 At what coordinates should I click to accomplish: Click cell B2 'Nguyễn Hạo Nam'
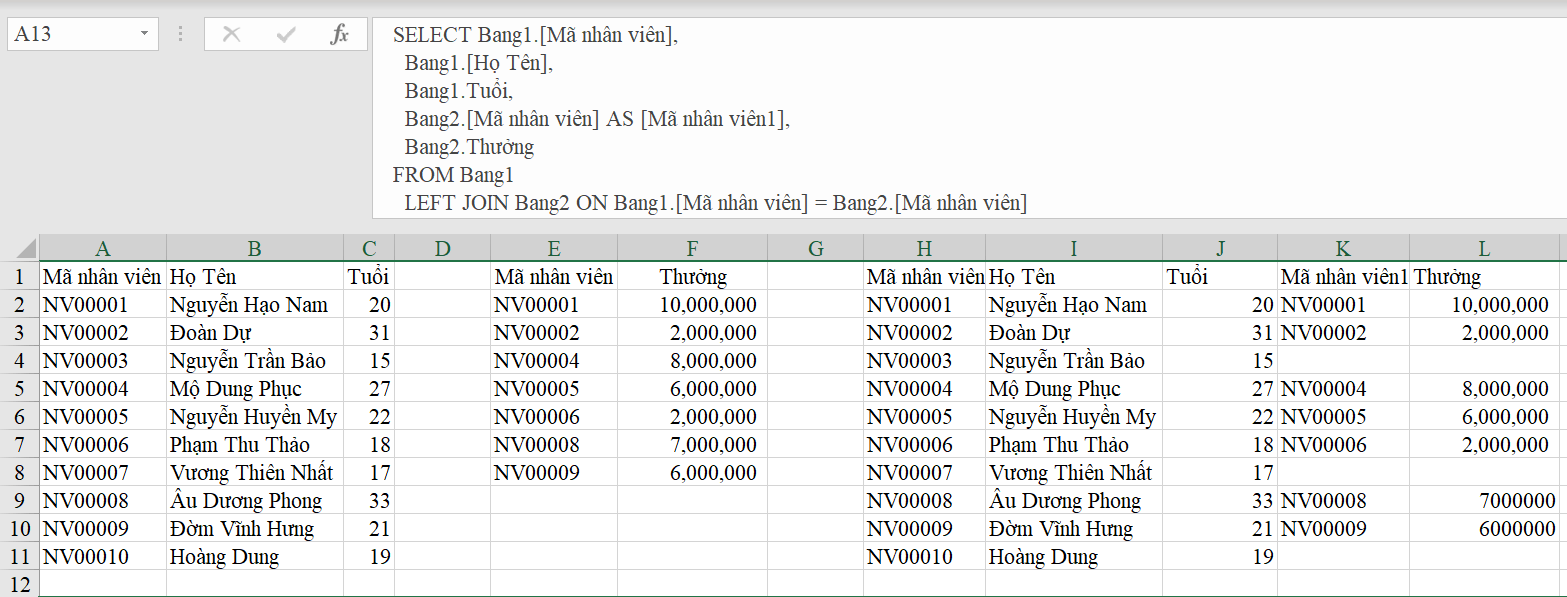tap(254, 305)
